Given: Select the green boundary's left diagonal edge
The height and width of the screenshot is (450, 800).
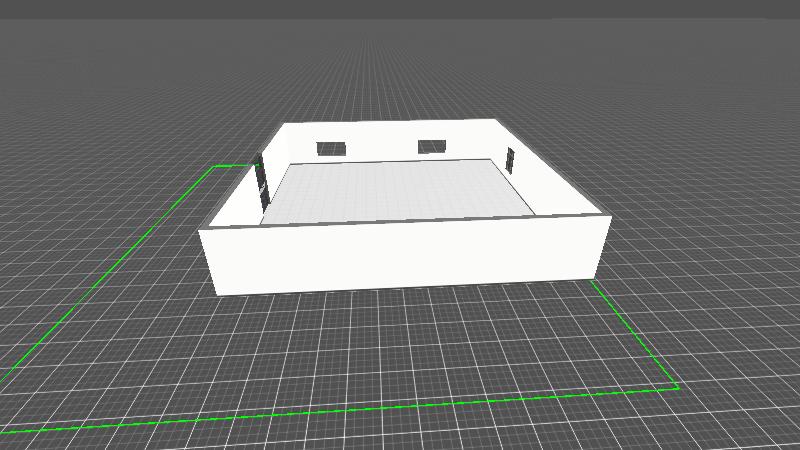Looking at the screenshot, I should pos(110,271).
